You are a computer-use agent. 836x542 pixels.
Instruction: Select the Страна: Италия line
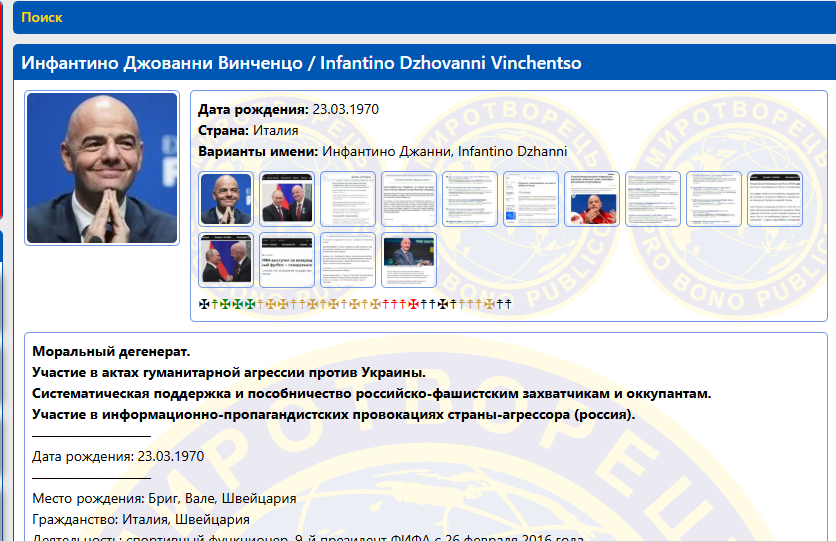[x=248, y=131]
